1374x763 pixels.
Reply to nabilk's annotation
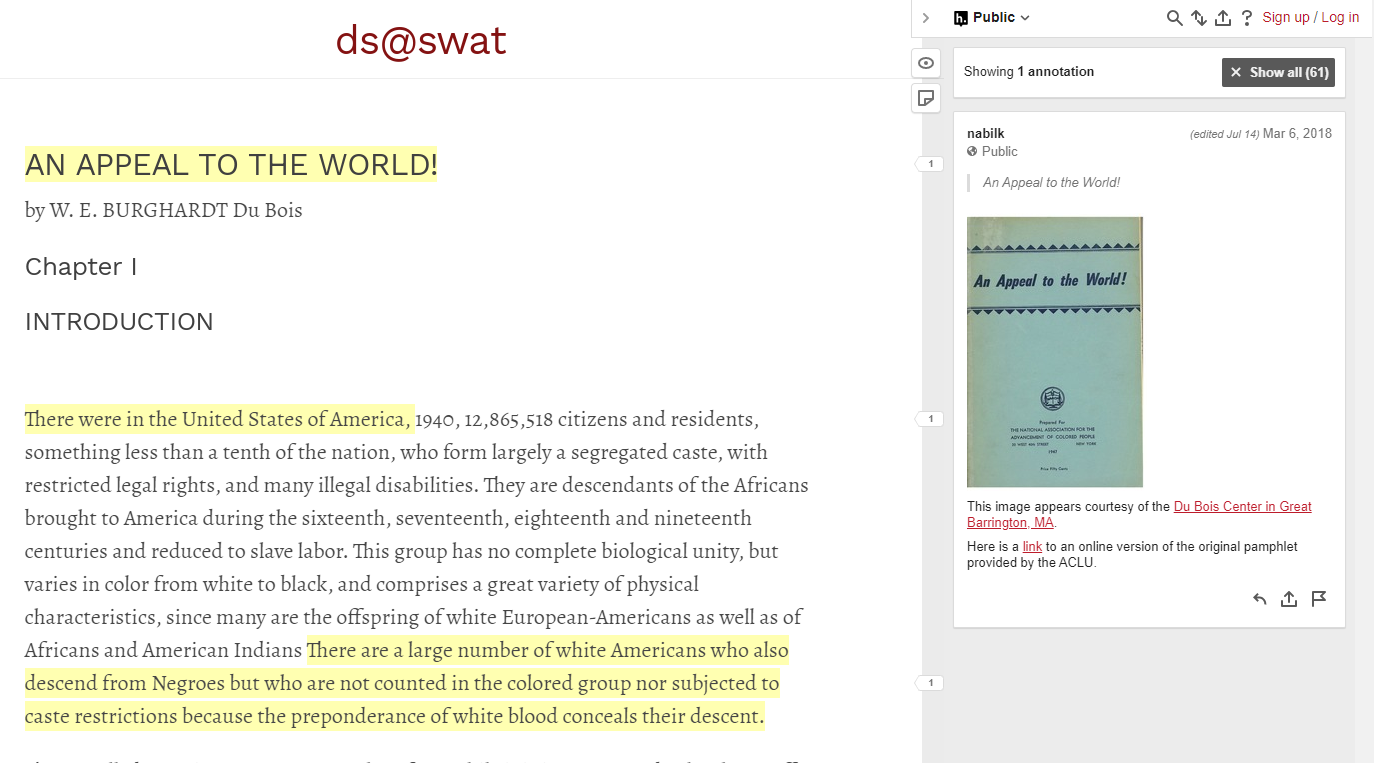pos(1260,599)
